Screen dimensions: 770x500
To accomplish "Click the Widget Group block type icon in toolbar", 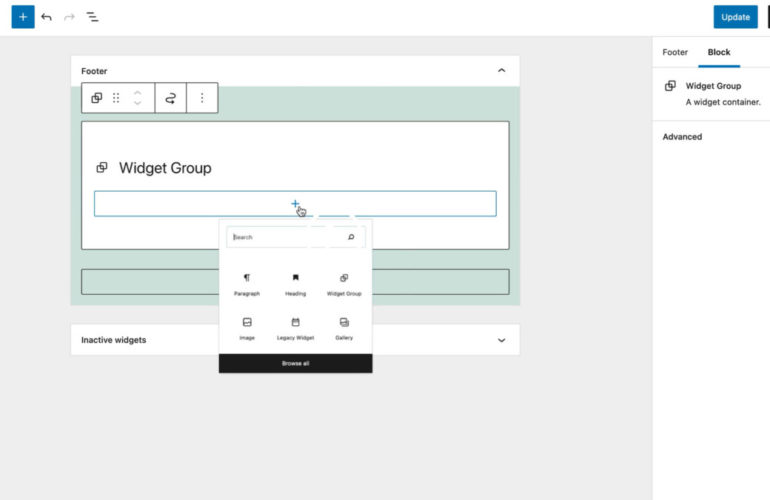I will pos(97,98).
